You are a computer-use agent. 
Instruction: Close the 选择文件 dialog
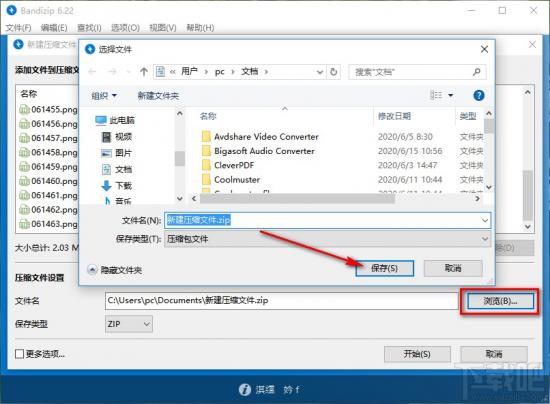click(484, 49)
